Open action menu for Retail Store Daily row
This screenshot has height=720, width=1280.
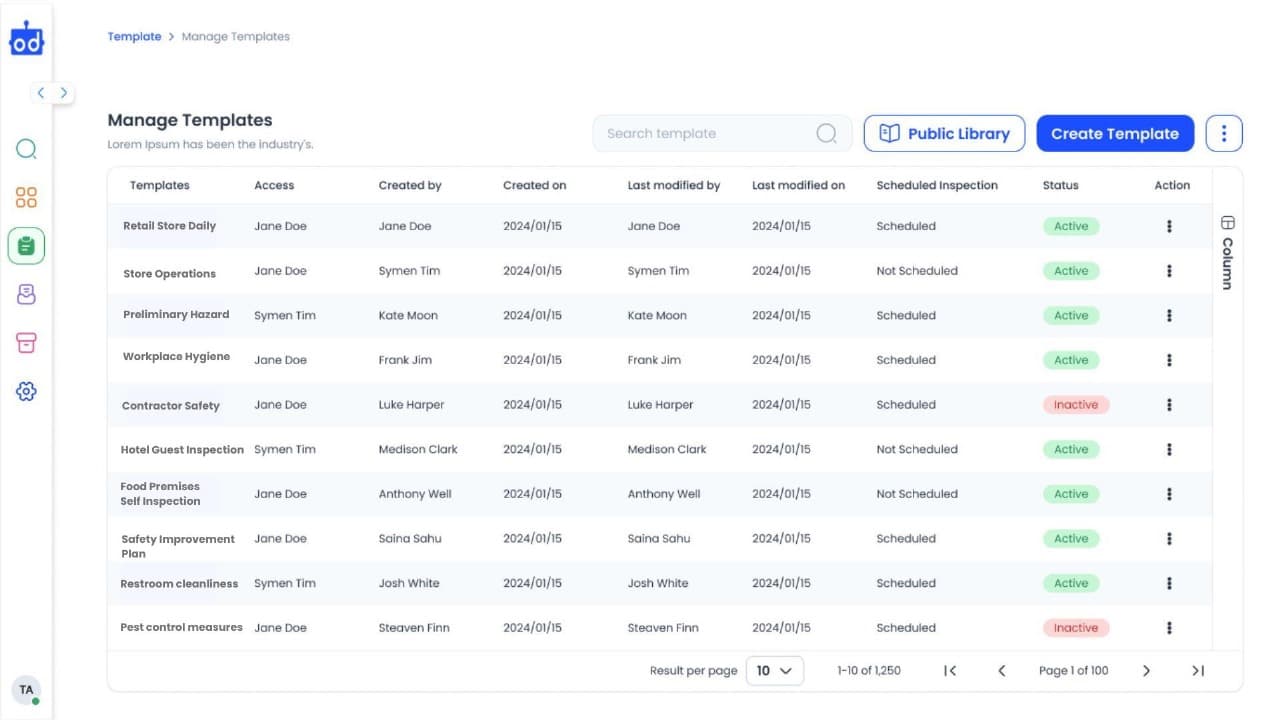tap(1169, 227)
